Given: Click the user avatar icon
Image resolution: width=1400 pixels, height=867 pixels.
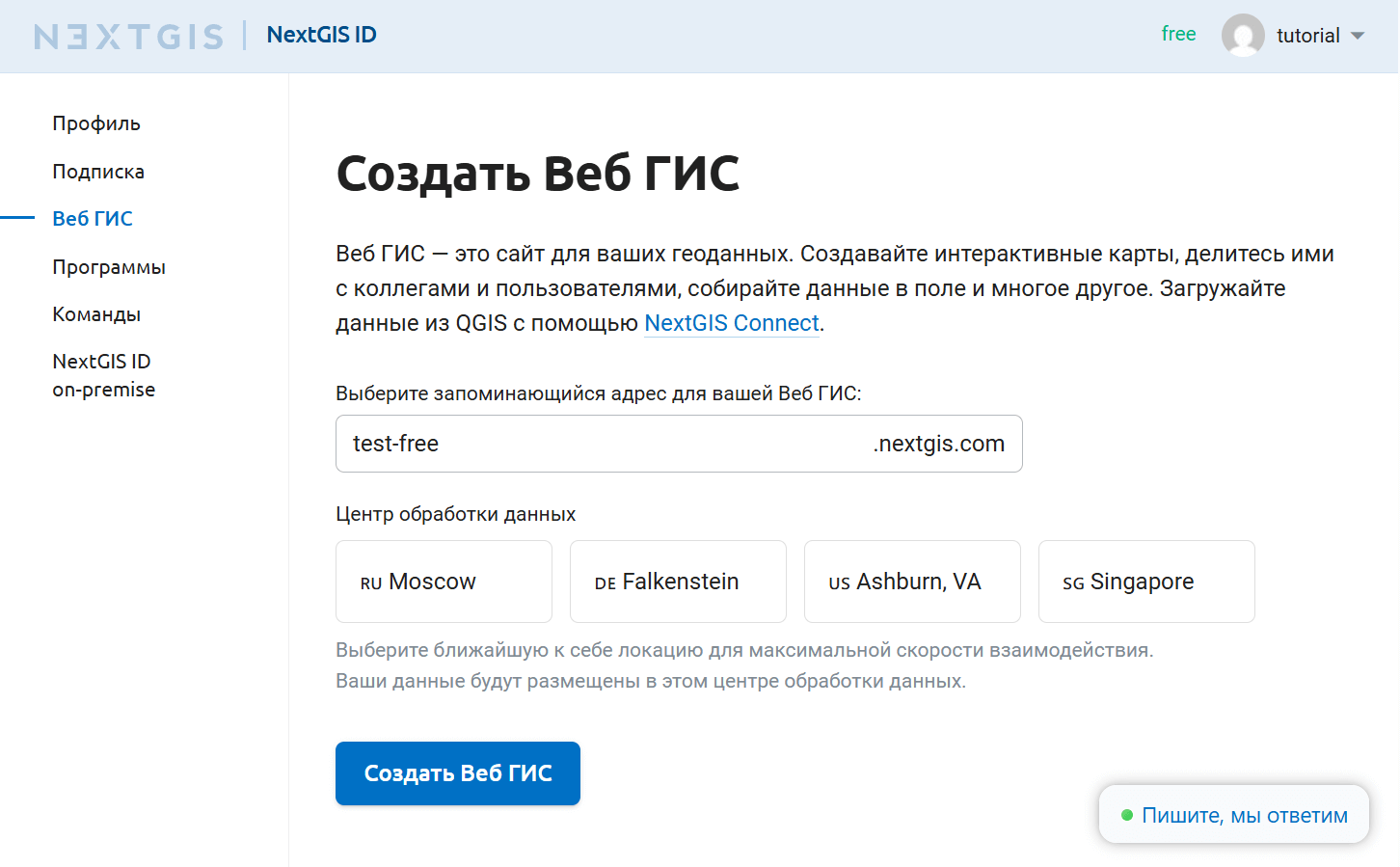Looking at the screenshot, I should (x=1242, y=36).
